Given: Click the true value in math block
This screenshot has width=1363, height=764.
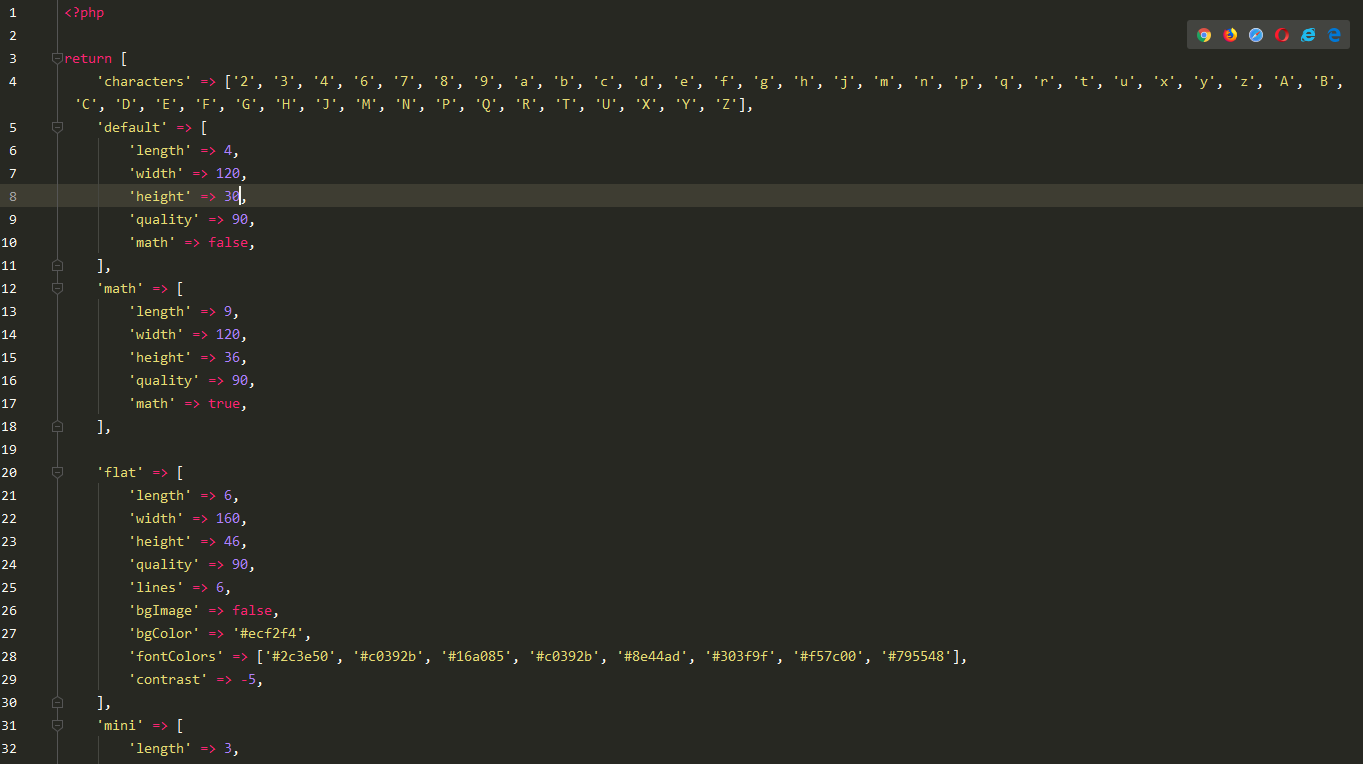Looking at the screenshot, I should point(224,403).
